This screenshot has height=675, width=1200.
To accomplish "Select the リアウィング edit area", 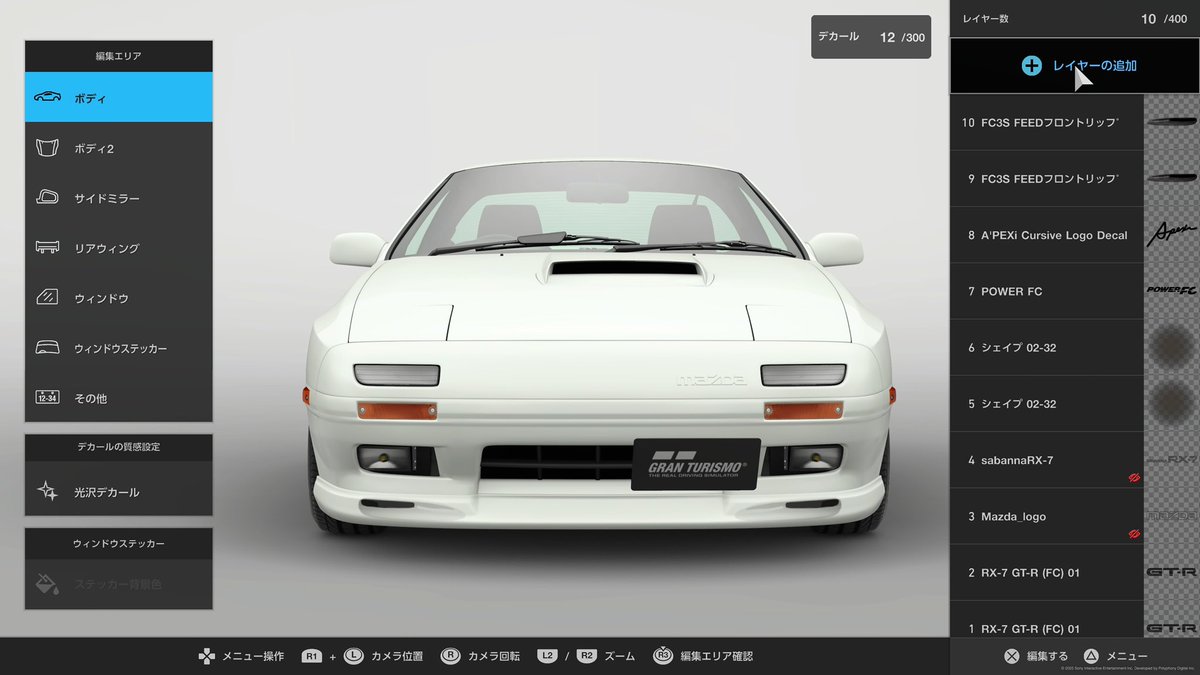I will coord(119,248).
